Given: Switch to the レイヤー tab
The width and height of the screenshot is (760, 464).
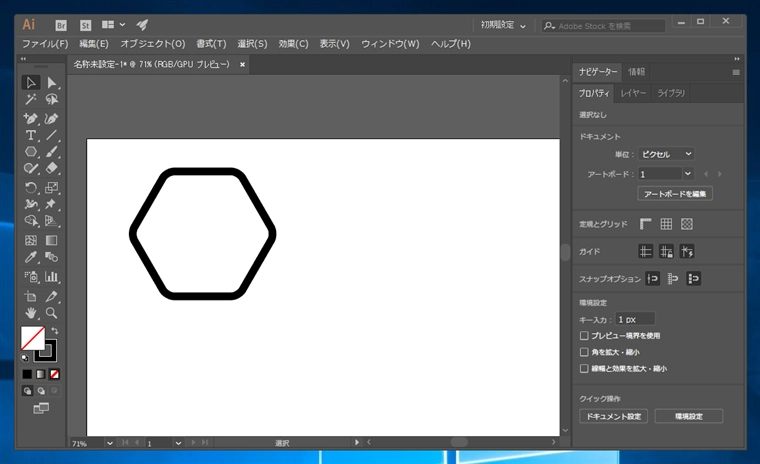Looking at the screenshot, I should pos(633,93).
